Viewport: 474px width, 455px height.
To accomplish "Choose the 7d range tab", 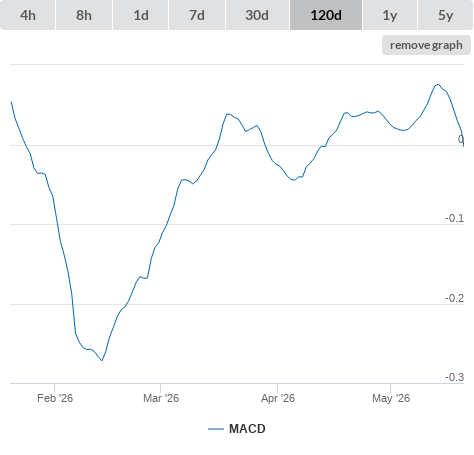I will pyautogui.click(x=197, y=15).
